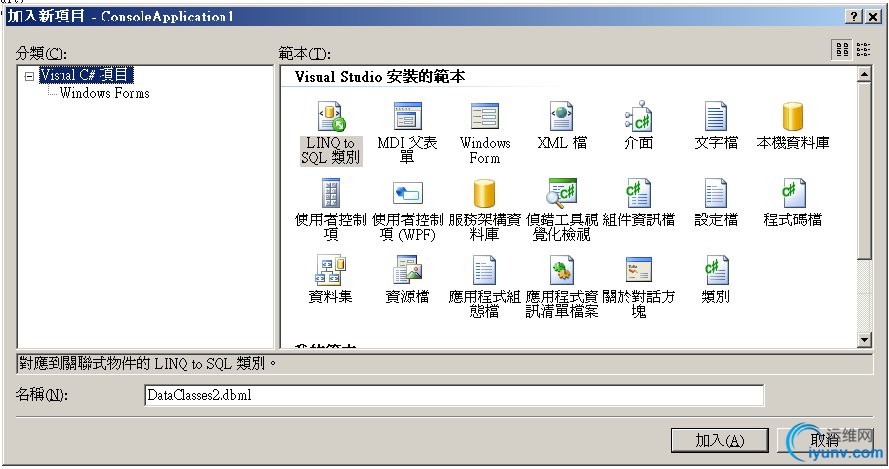Choose the 資料集 template icon

click(x=331, y=270)
